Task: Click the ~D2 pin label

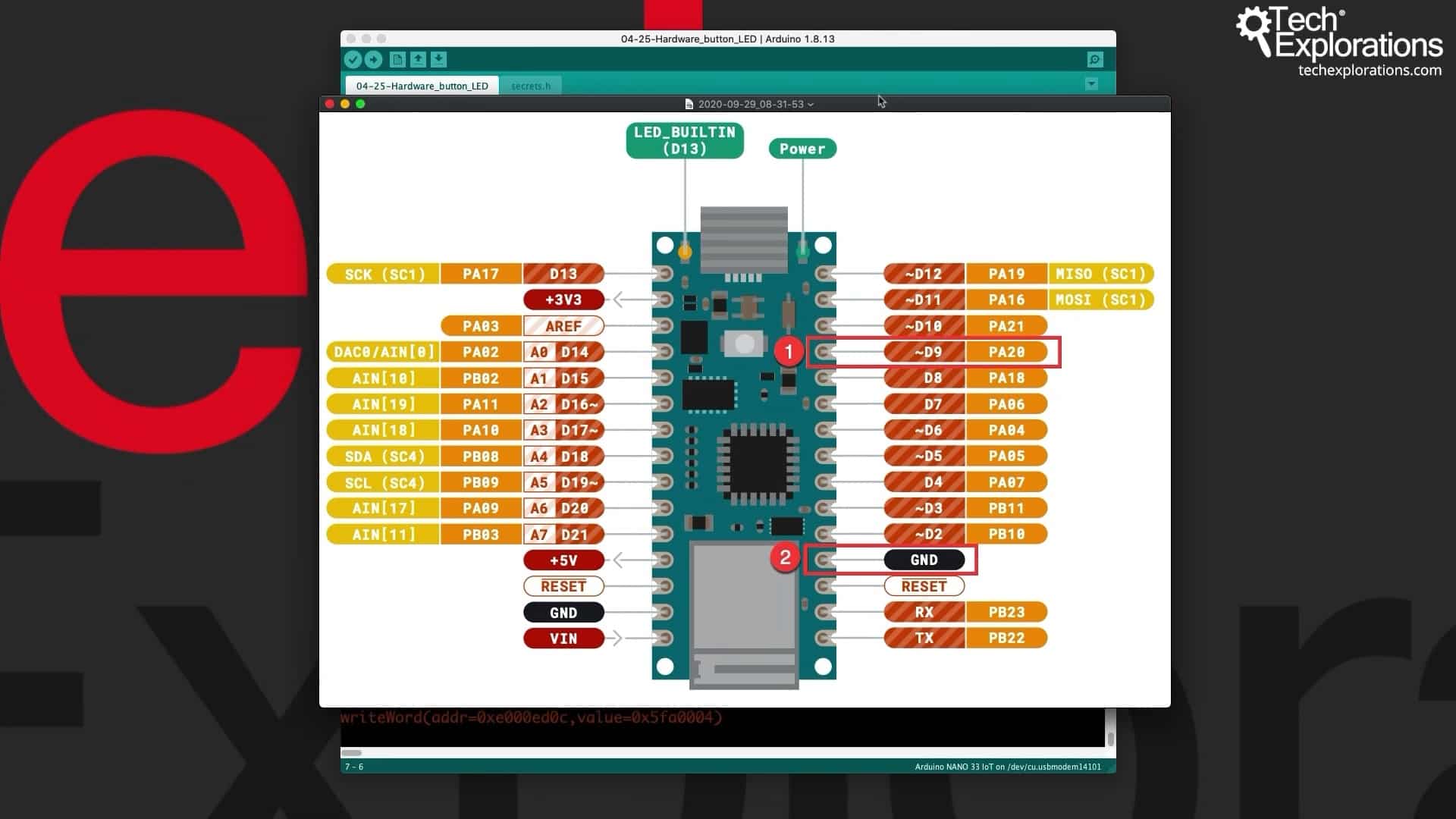Action: [x=924, y=534]
